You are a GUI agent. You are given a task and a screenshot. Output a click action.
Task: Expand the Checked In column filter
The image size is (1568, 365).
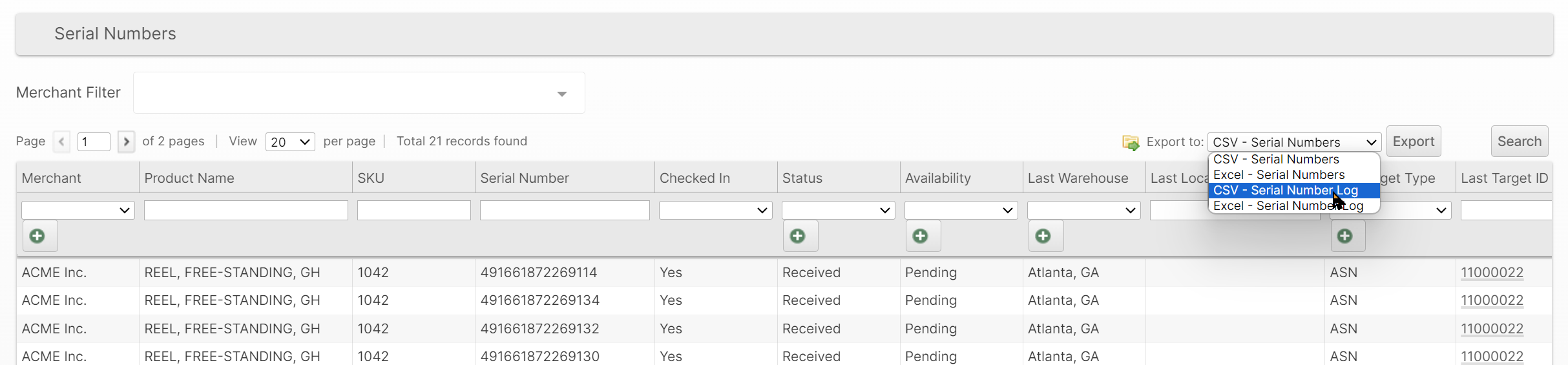pos(715,211)
